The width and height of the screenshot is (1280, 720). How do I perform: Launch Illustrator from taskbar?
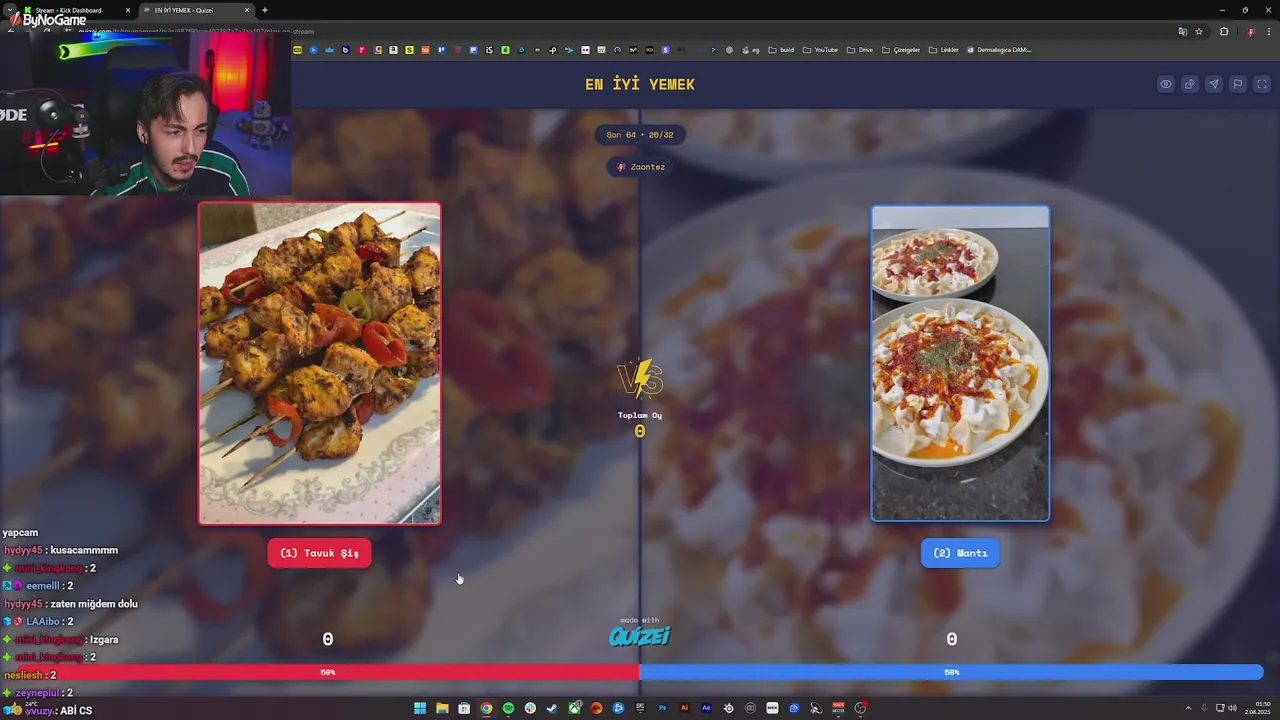[x=684, y=708]
